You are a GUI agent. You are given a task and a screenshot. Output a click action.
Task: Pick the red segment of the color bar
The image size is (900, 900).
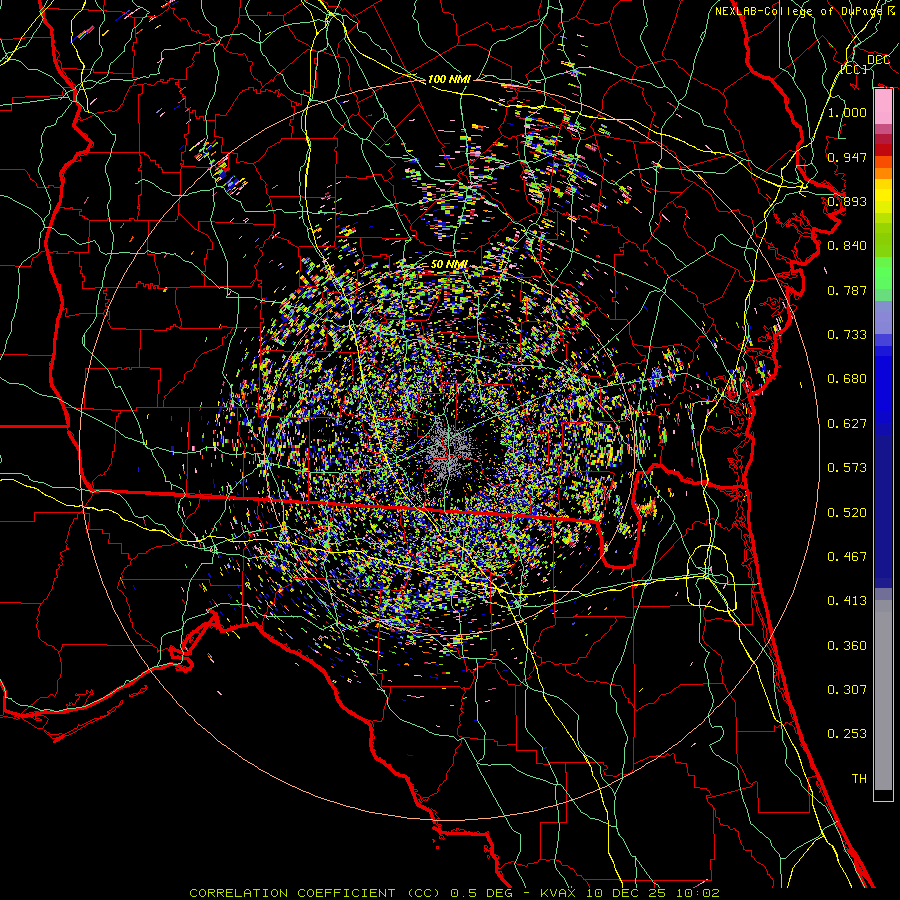pyautogui.click(x=883, y=150)
